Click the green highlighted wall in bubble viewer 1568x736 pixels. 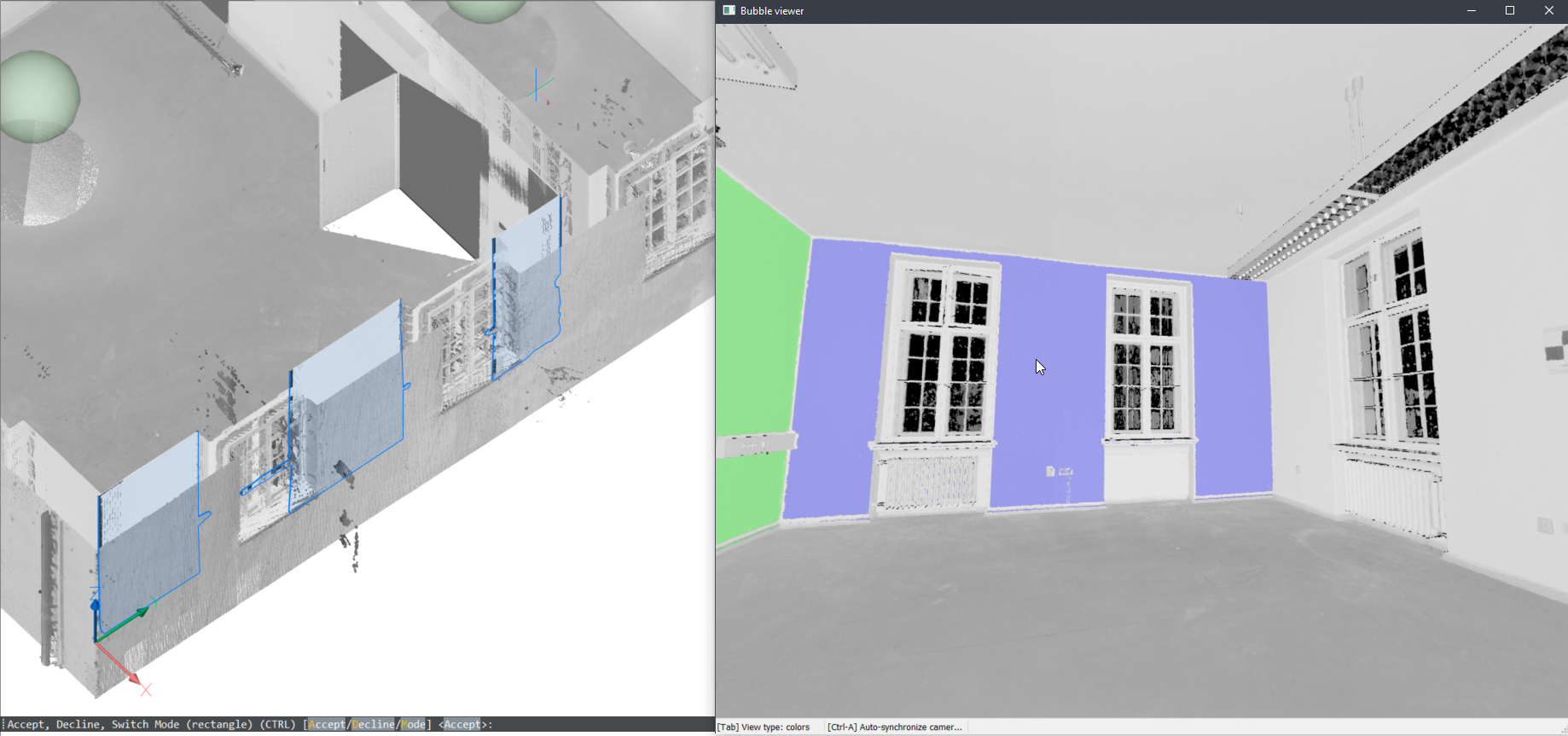pos(755,341)
